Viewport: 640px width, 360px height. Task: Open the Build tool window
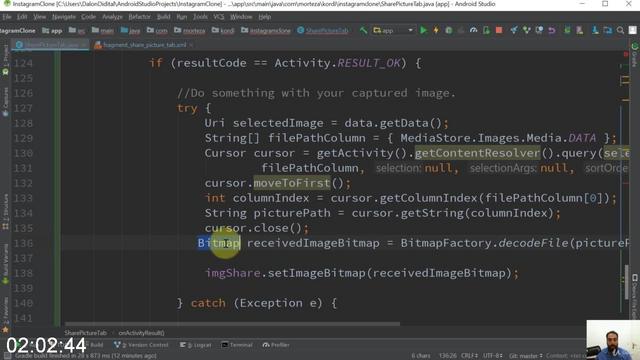click(96, 345)
